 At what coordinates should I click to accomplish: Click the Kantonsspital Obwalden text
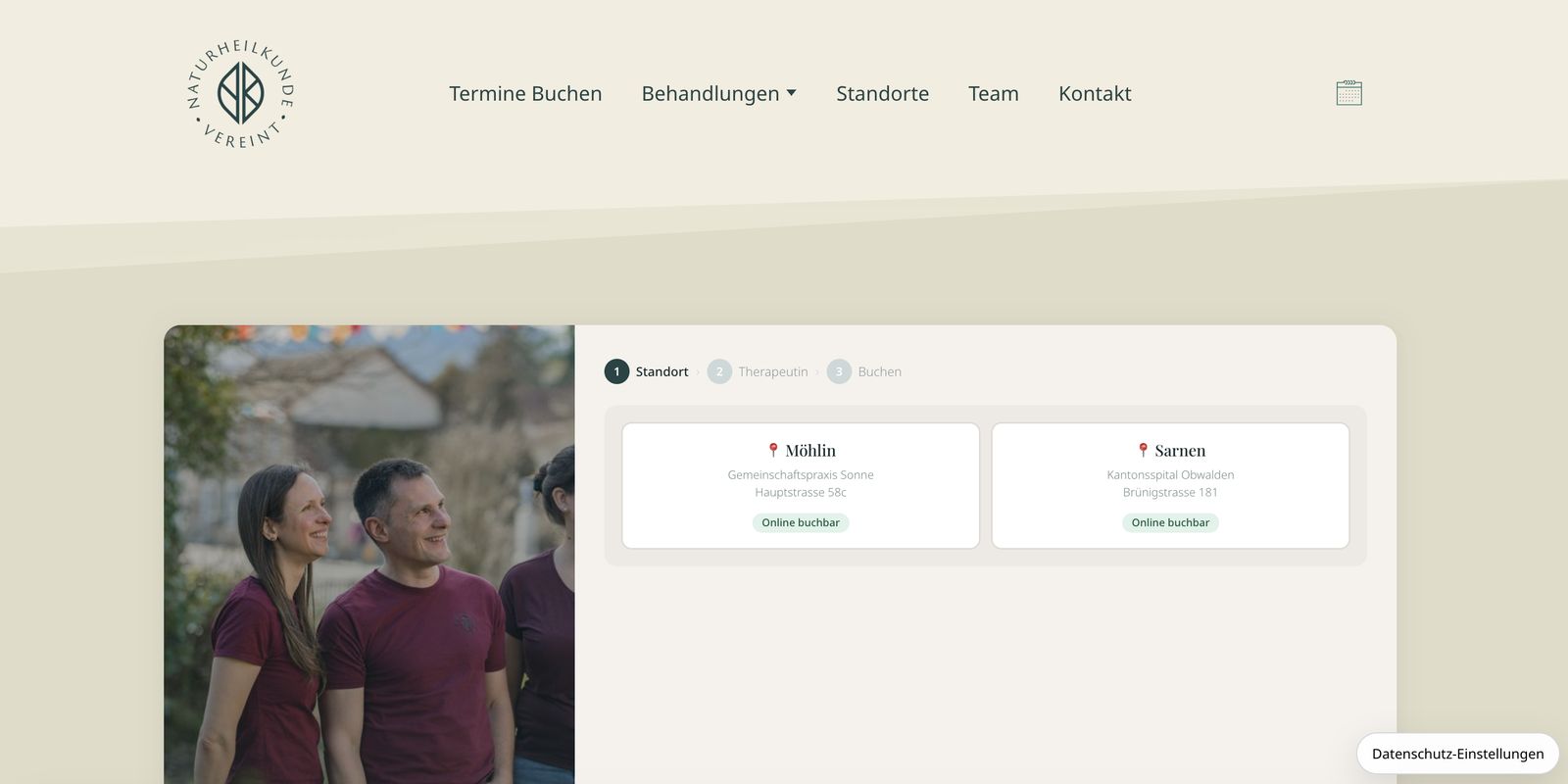point(1170,475)
